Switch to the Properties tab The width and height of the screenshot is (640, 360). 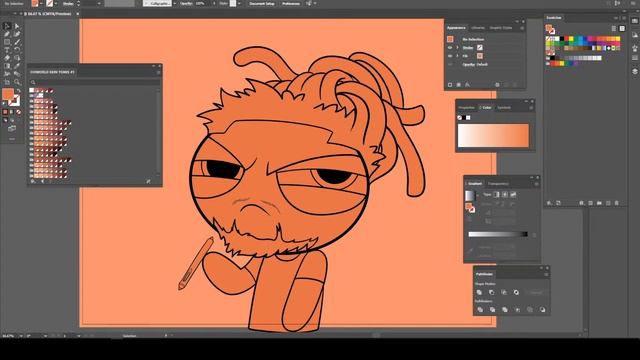click(x=466, y=108)
